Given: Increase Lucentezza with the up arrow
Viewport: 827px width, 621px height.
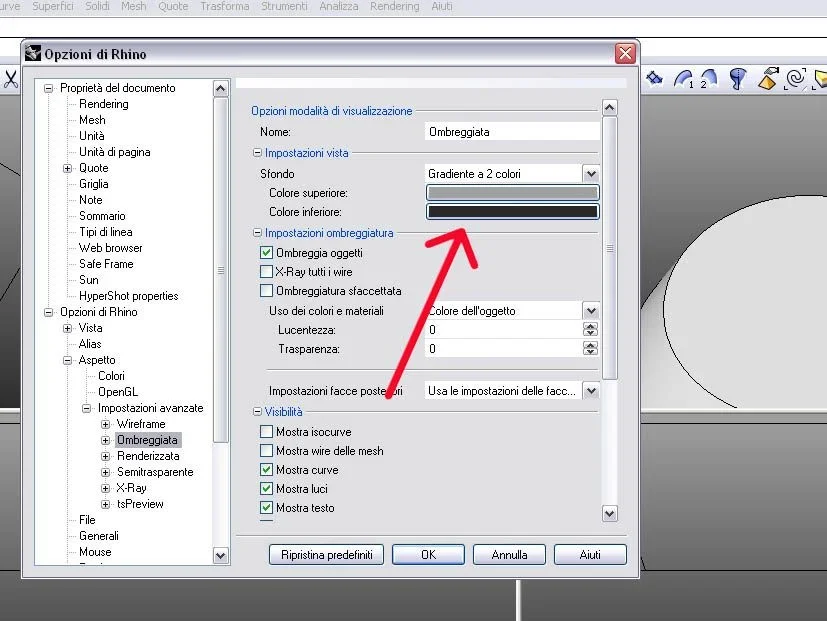Looking at the screenshot, I should pos(590,326).
